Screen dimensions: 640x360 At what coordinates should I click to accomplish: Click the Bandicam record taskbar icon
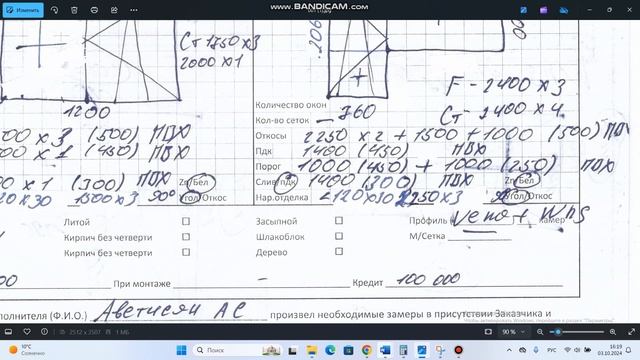coord(458,350)
